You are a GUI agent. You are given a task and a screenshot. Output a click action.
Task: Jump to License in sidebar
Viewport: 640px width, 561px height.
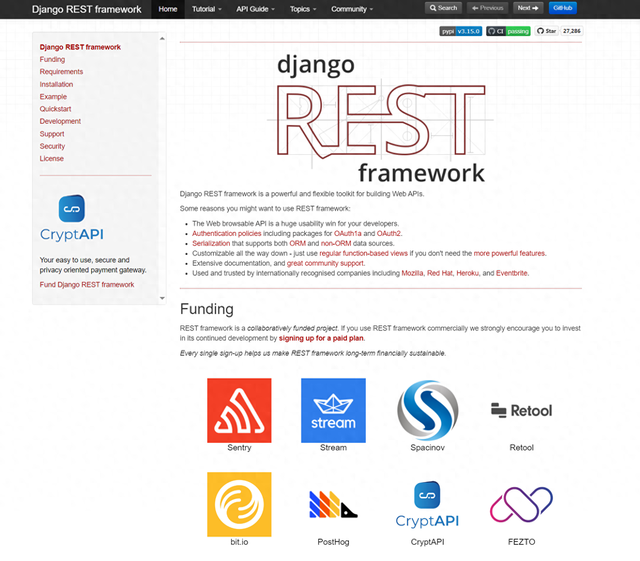point(51,158)
